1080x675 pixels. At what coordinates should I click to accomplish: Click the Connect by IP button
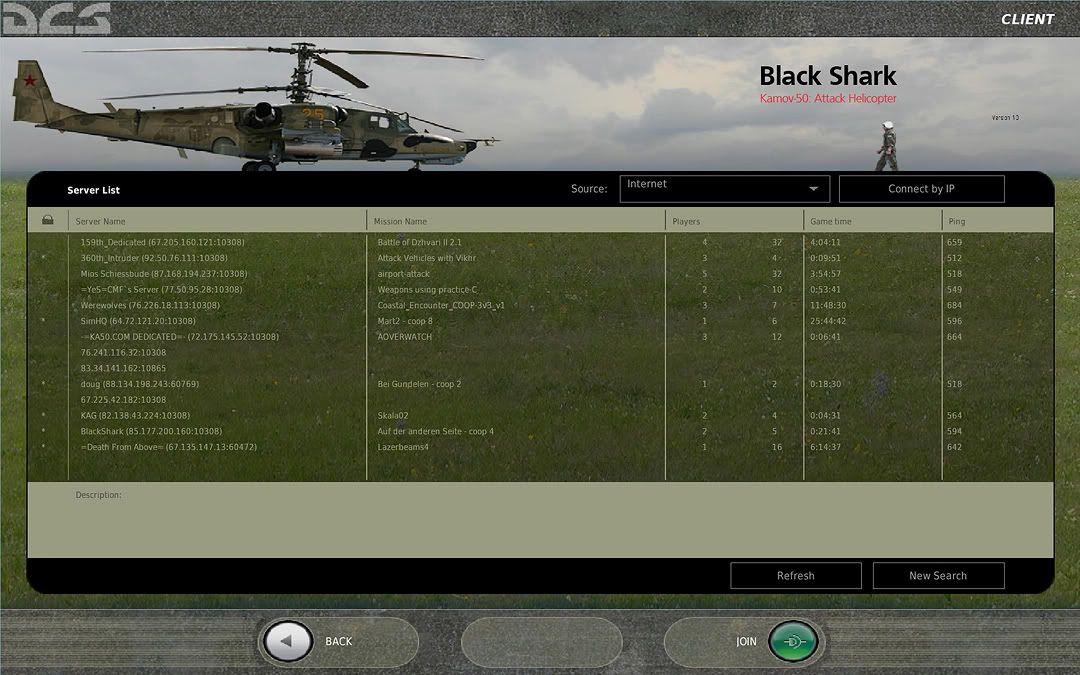(x=921, y=189)
